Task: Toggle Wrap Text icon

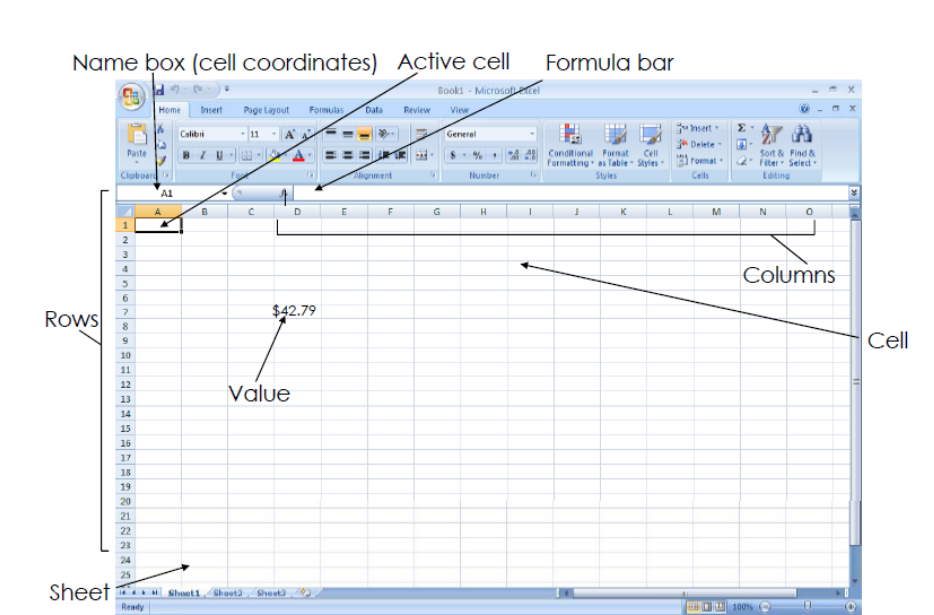Action: coord(421,134)
